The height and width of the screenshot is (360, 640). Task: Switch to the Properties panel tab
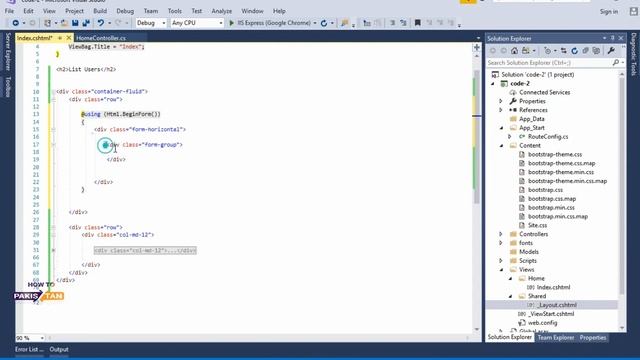[x=593, y=338]
